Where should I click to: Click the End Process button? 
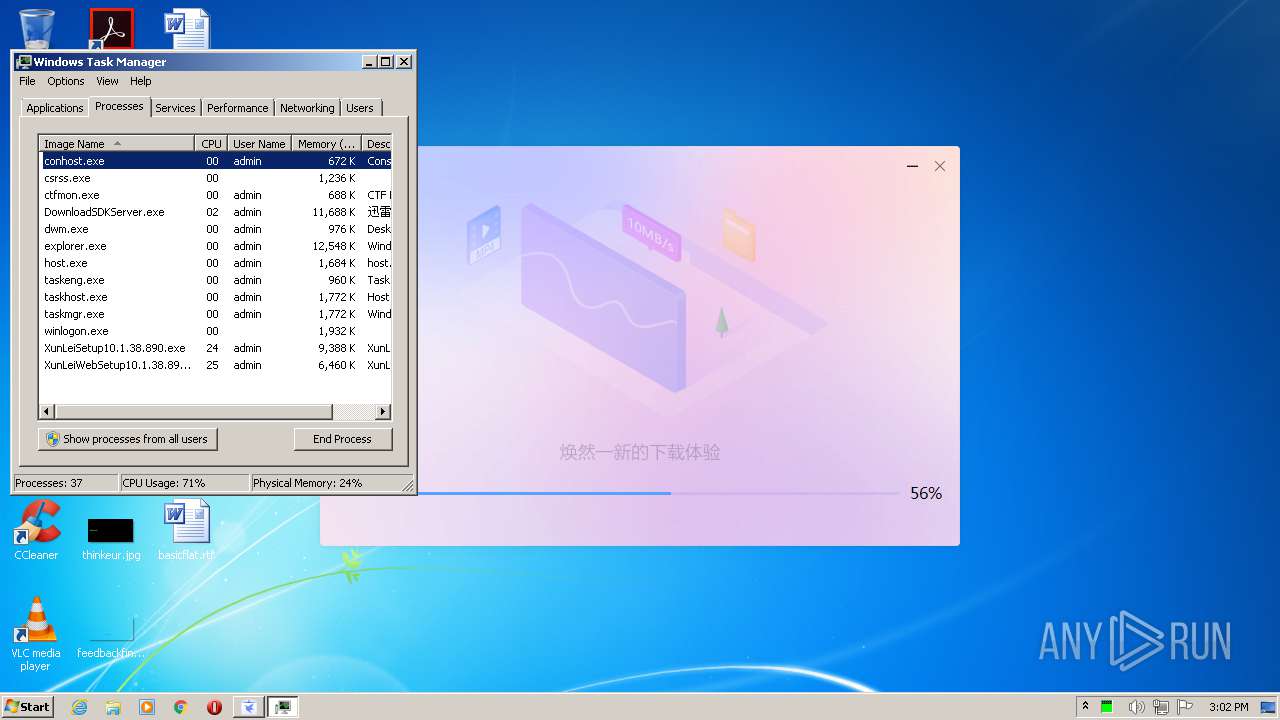pos(343,439)
